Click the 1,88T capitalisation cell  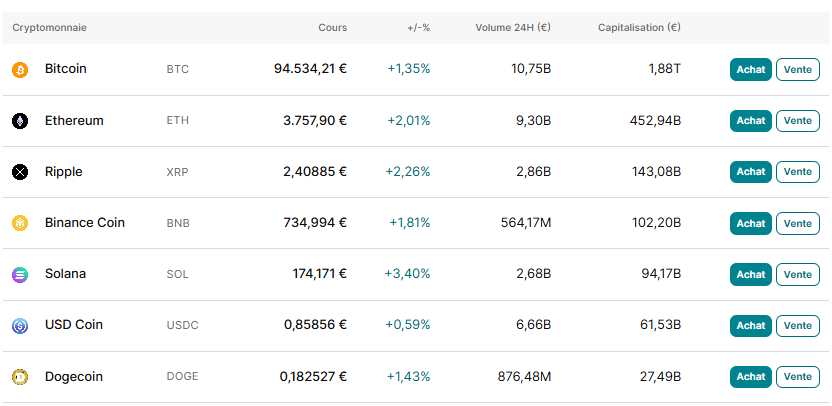[665, 69]
